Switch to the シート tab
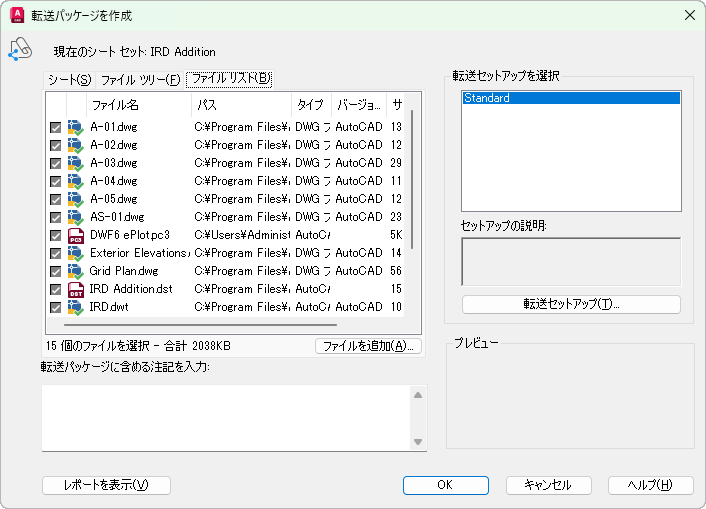The image size is (706, 509). (70, 79)
